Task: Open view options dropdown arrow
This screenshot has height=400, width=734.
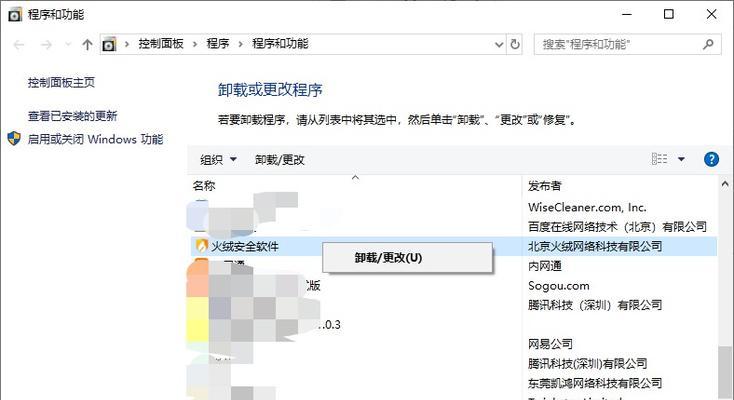Action: [681, 160]
